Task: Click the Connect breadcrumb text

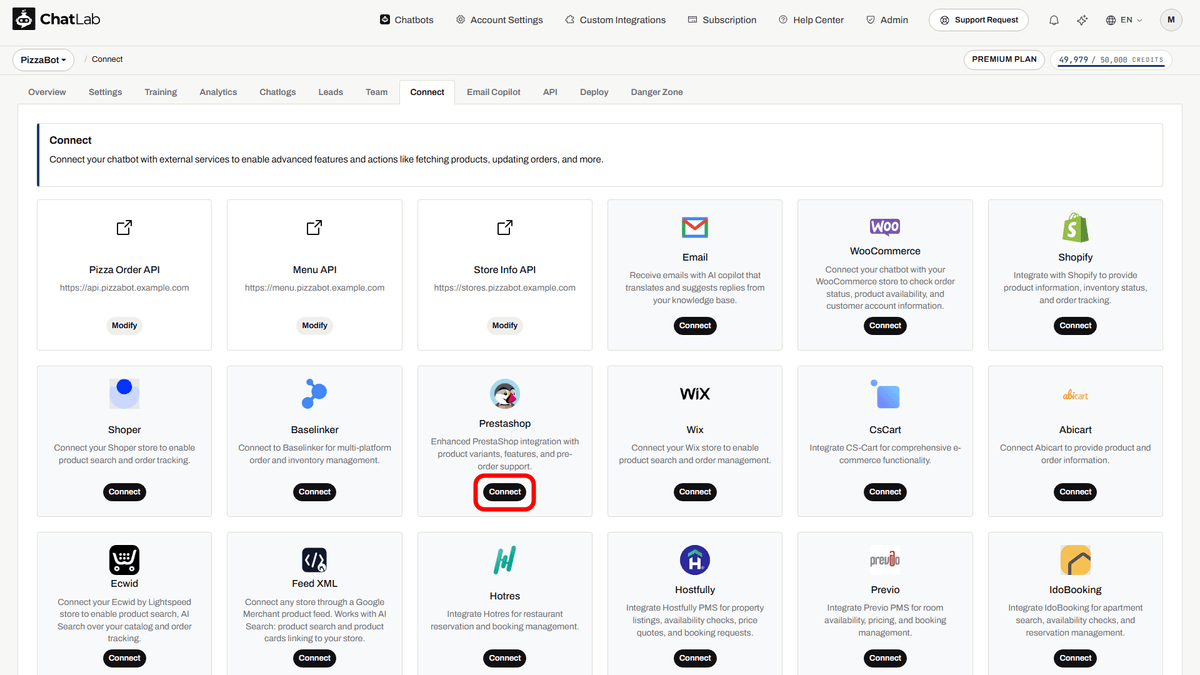Action: click(x=108, y=60)
